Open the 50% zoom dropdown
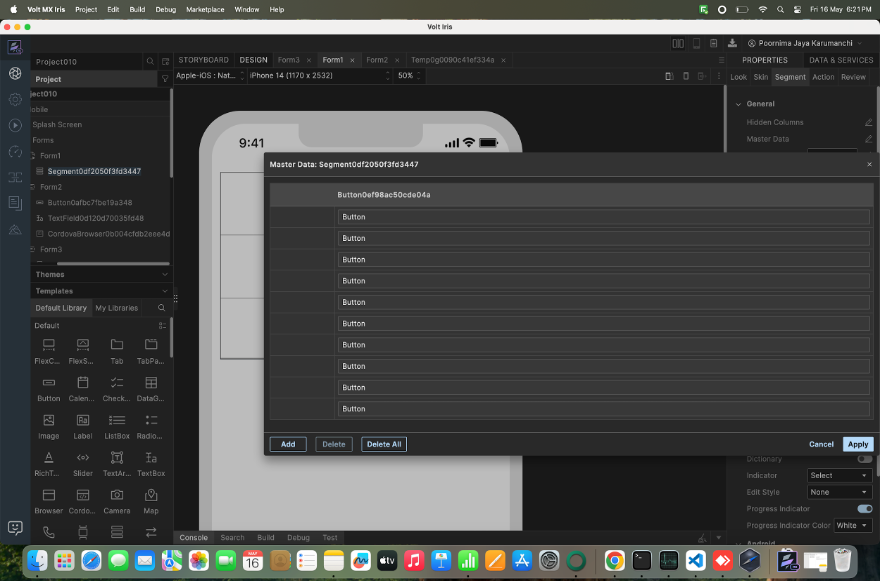 409,75
